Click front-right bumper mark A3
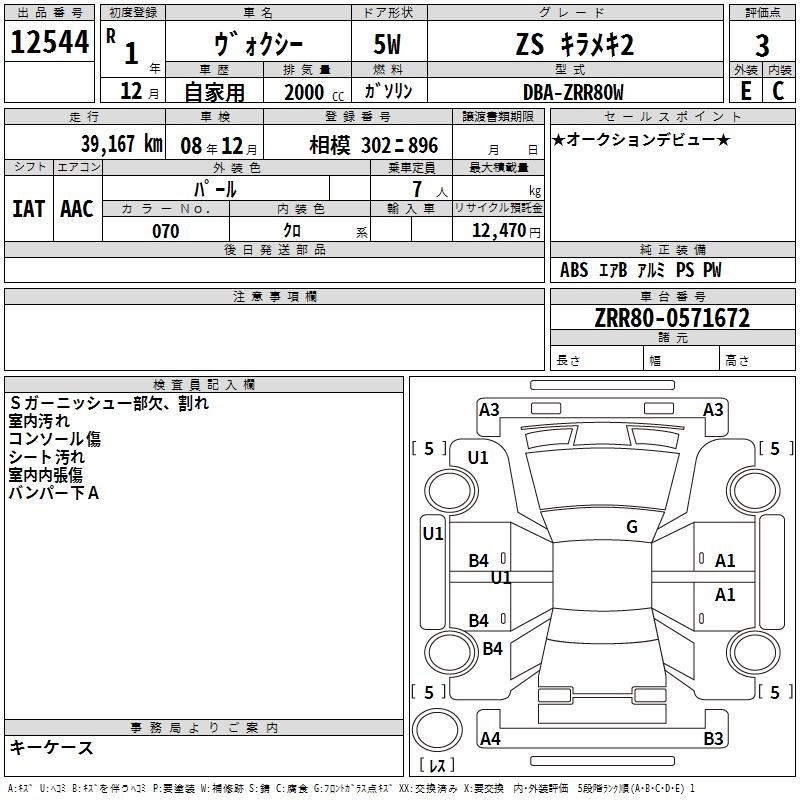This screenshot has width=800, height=800. (713, 410)
